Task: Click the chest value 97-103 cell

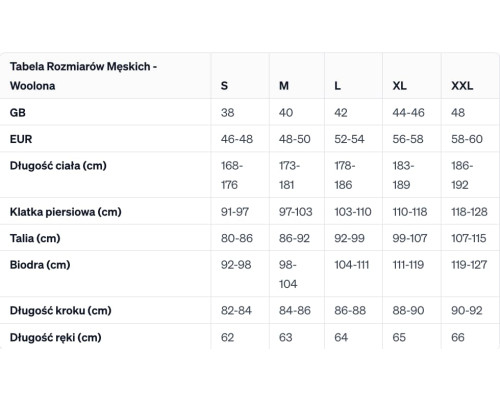Action: pos(296,212)
